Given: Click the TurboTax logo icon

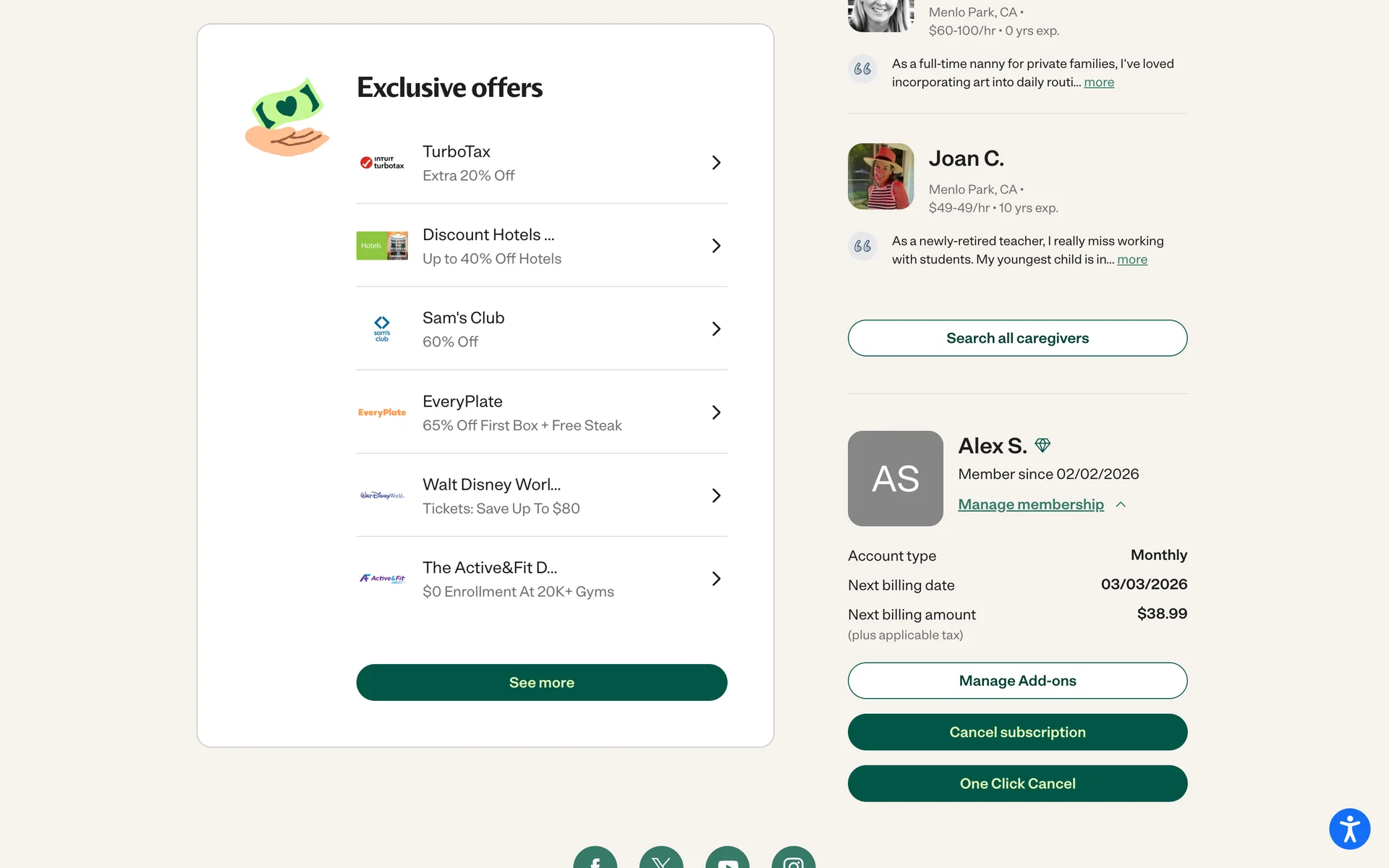Looking at the screenshot, I should (x=382, y=163).
